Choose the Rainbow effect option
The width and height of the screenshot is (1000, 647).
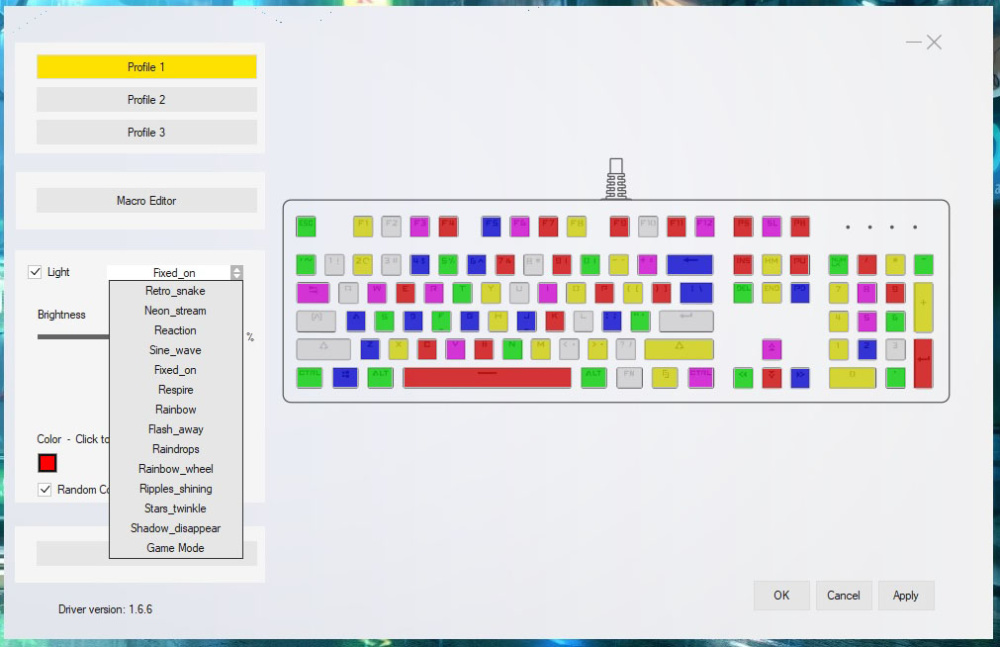[175, 410]
